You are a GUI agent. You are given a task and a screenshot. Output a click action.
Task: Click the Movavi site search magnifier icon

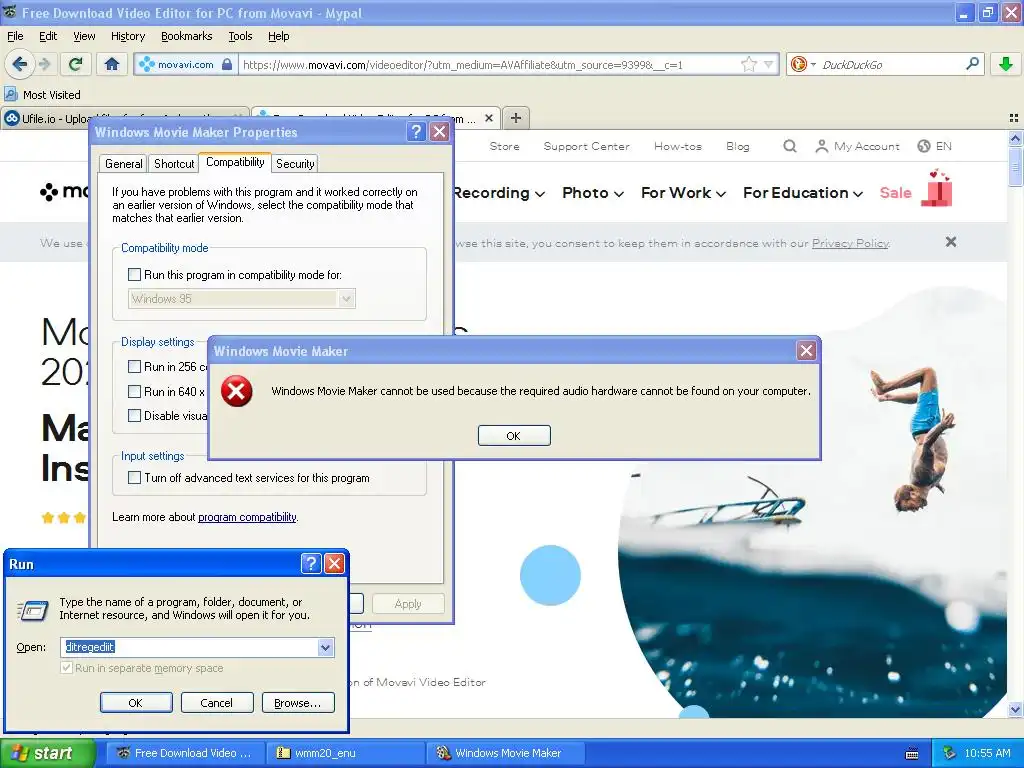[790, 146]
